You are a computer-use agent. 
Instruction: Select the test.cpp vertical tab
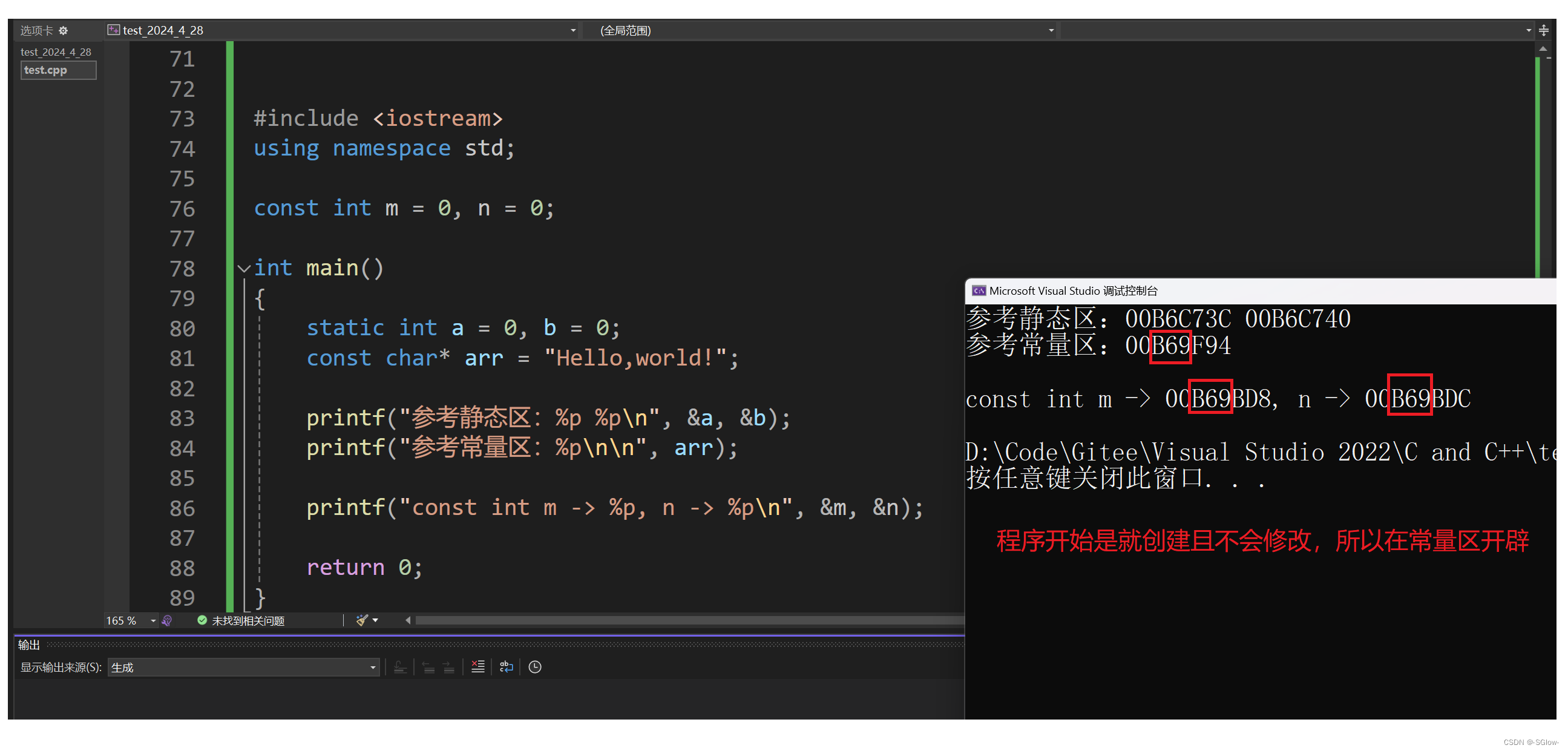pyautogui.click(x=58, y=70)
